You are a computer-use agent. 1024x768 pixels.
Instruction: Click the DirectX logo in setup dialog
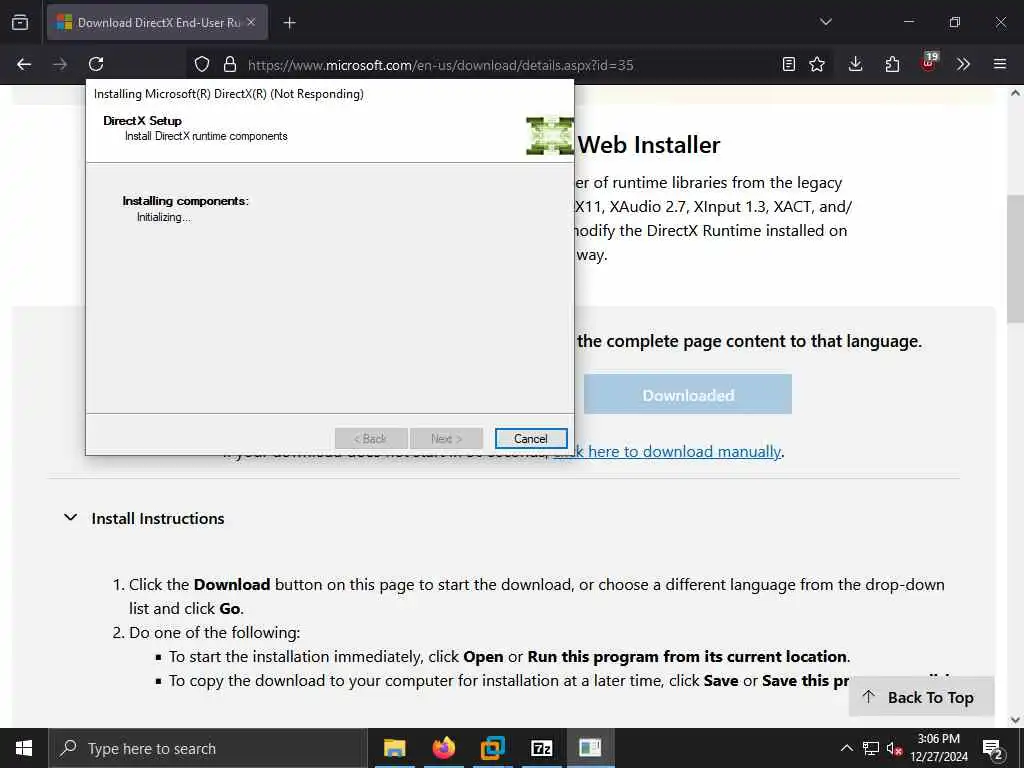click(x=550, y=136)
